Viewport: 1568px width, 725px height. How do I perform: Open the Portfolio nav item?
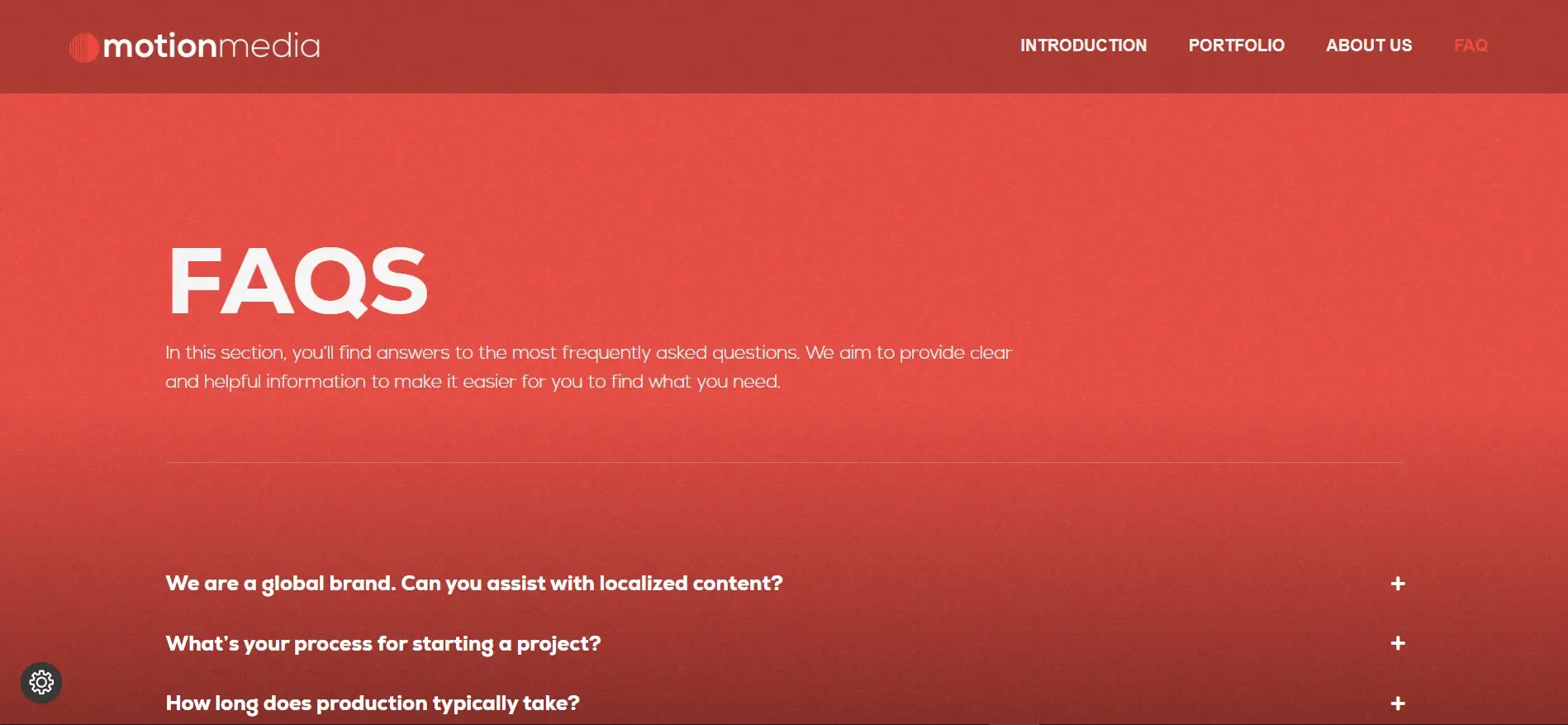[x=1237, y=45]
